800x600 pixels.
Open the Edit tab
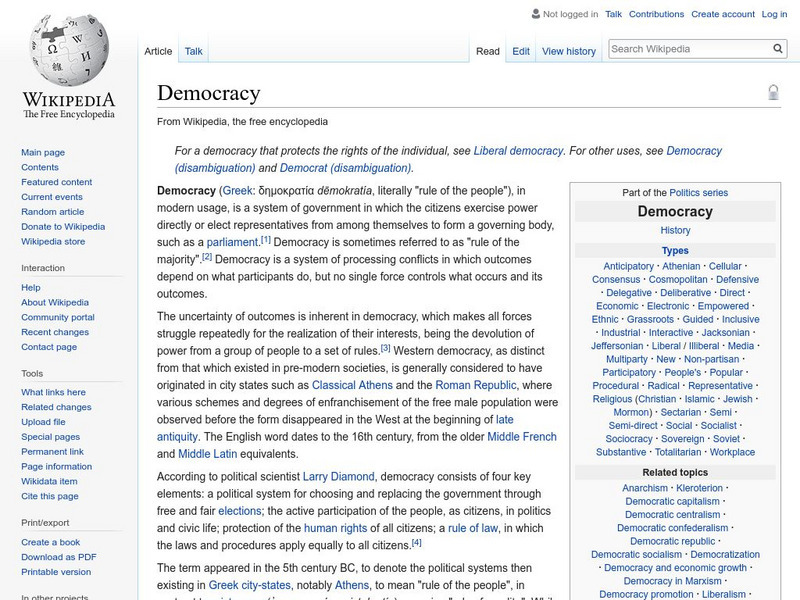[x=521, y=51]
